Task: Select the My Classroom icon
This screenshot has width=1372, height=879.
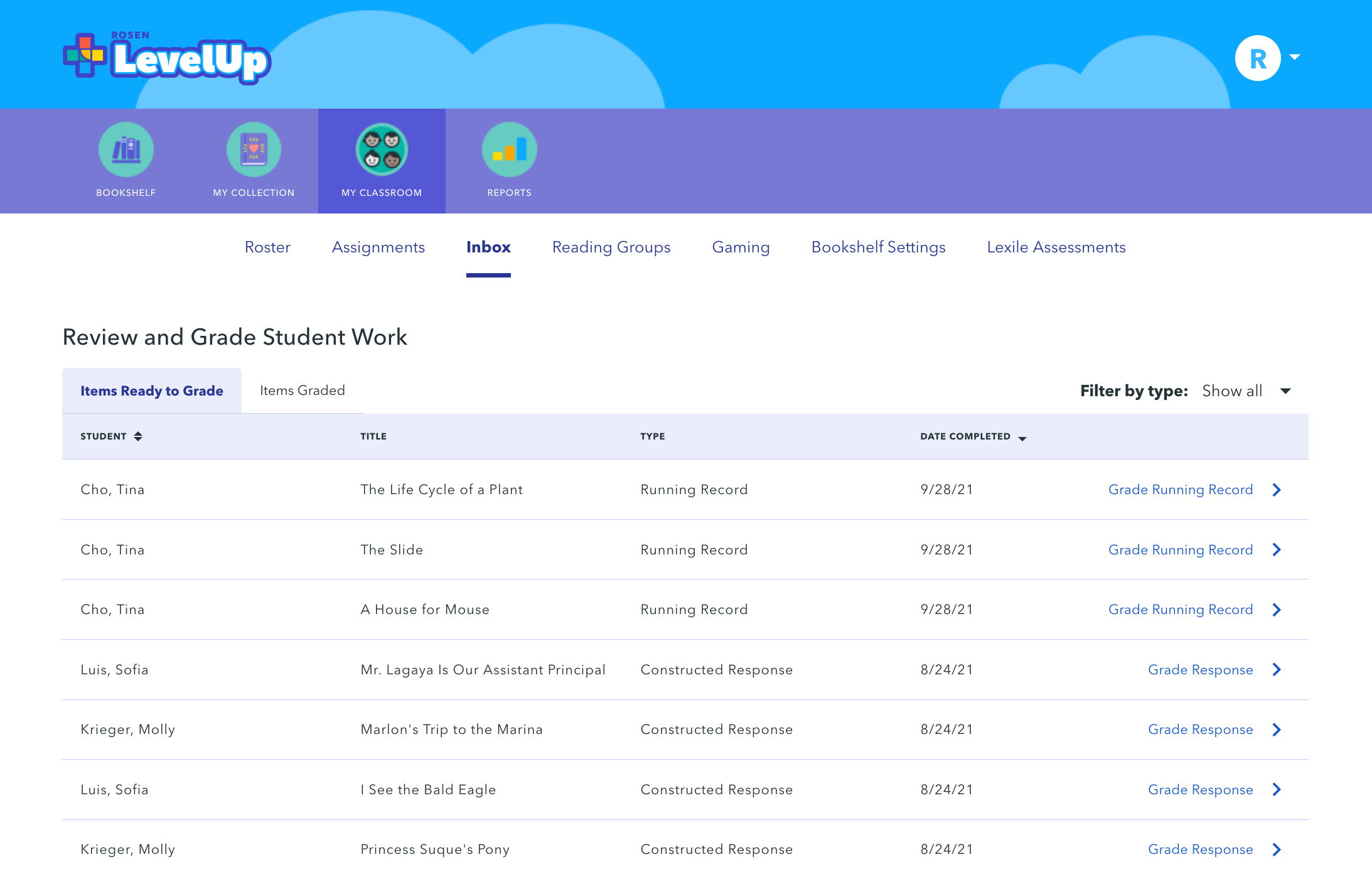Action: click(x=382, y=150)
